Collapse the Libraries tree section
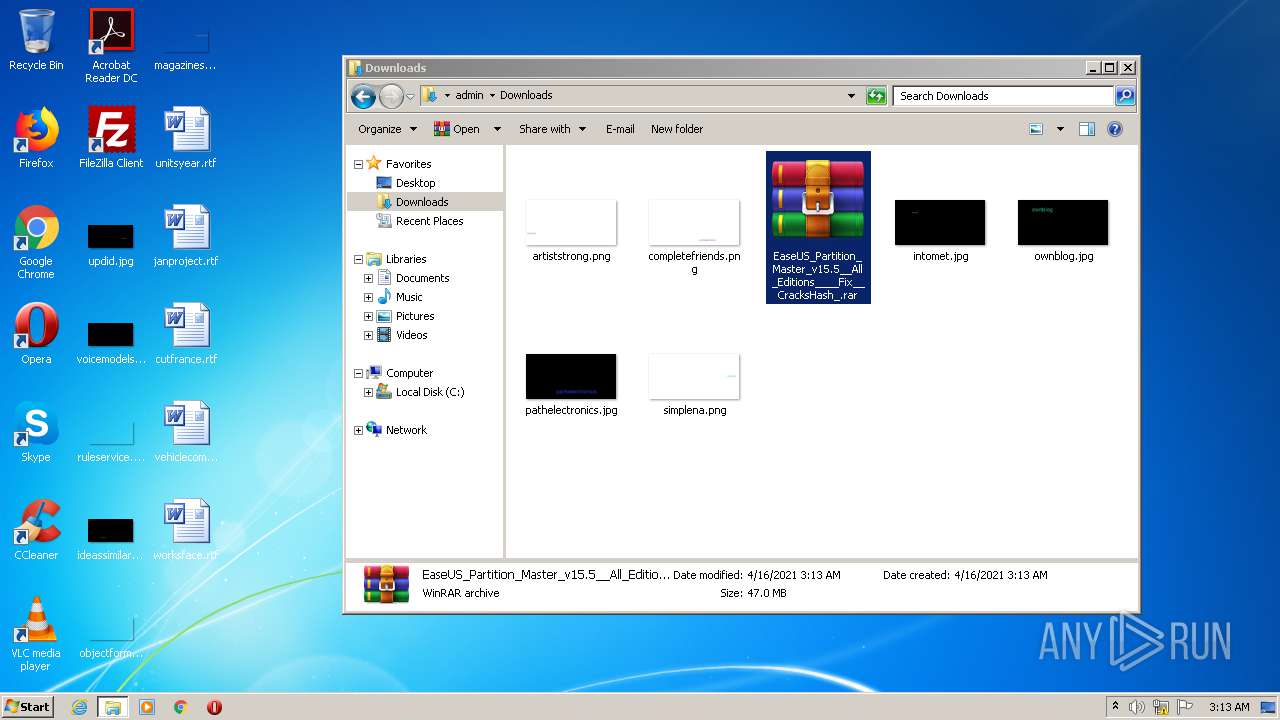This screenshot has width=1280, height=720. [x=358, y=259]
